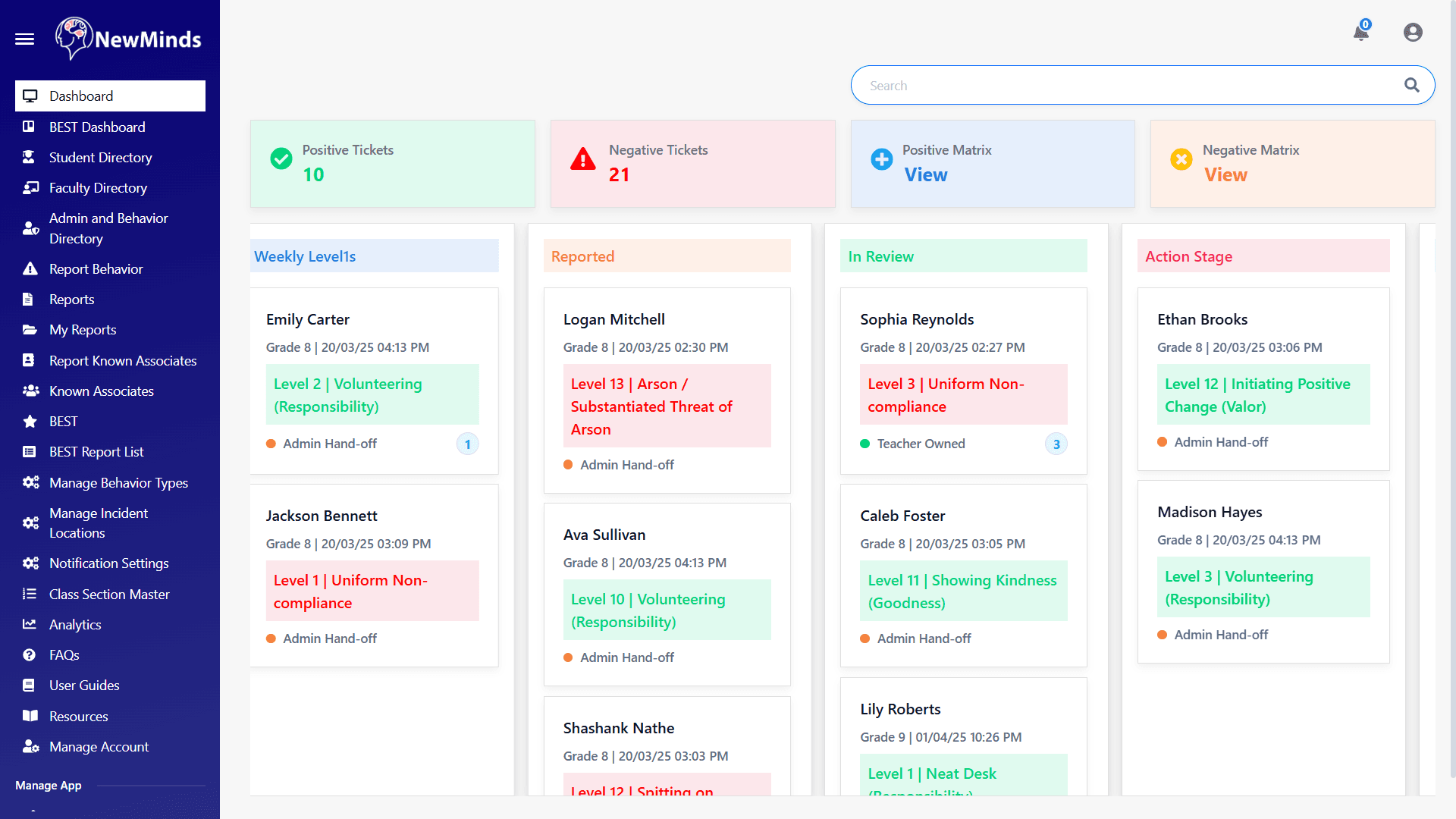Open the notification bell
Image resolution: width=1456 pixels, height=819 pixels.
pyautogui.click(x=1361, y=34)
